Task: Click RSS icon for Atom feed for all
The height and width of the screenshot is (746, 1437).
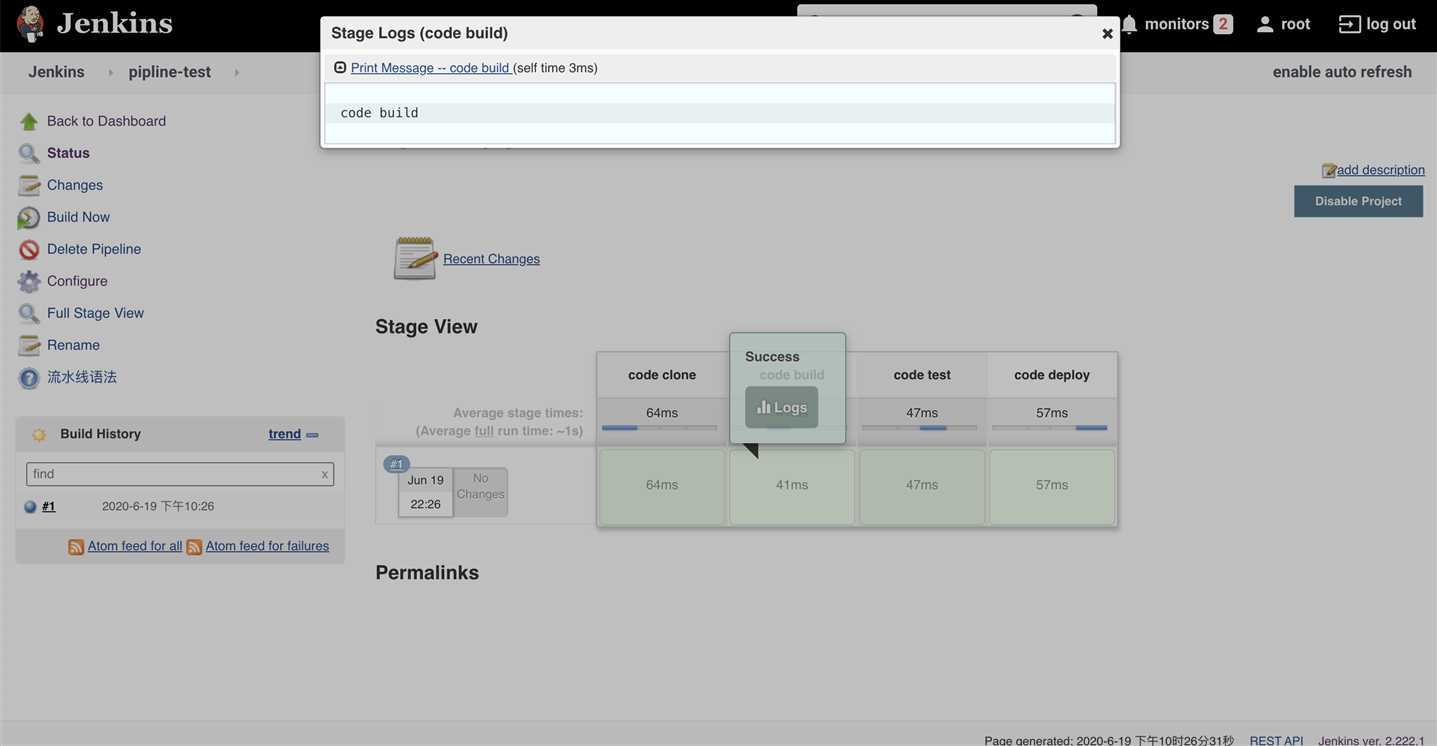Action: tap(76, 547)
